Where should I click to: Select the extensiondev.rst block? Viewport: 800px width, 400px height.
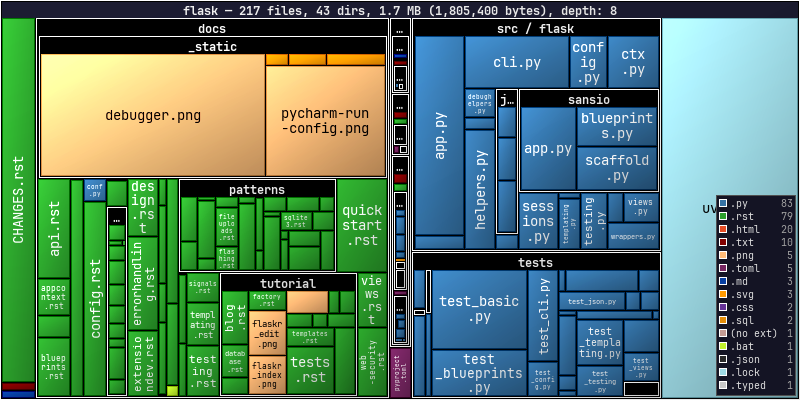point(143,363)
